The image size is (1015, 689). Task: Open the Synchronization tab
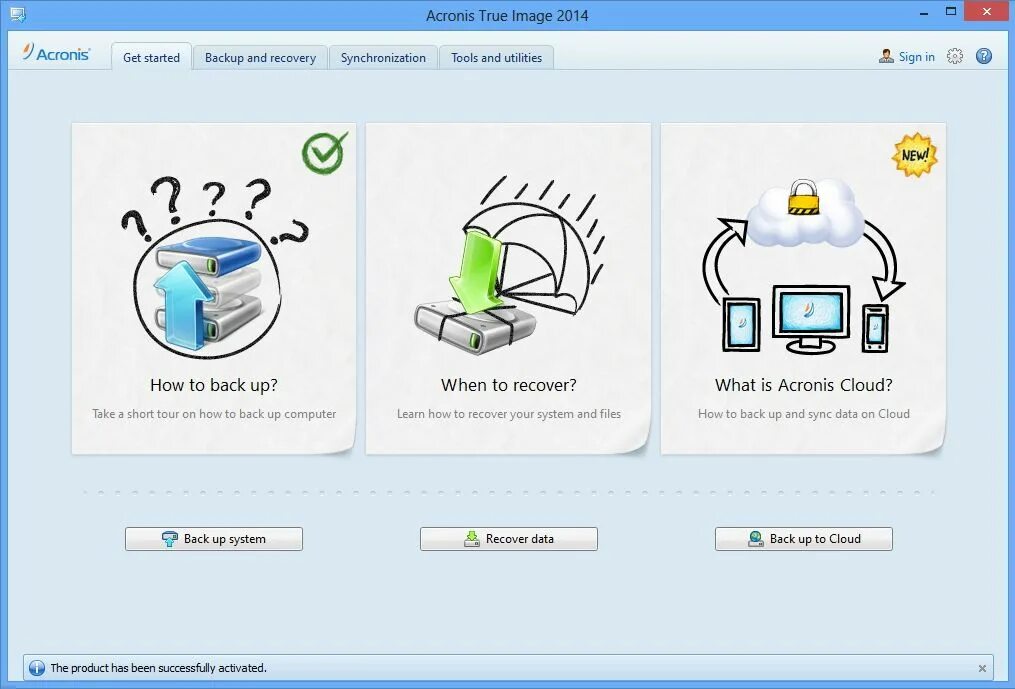[x=383, y=57]
